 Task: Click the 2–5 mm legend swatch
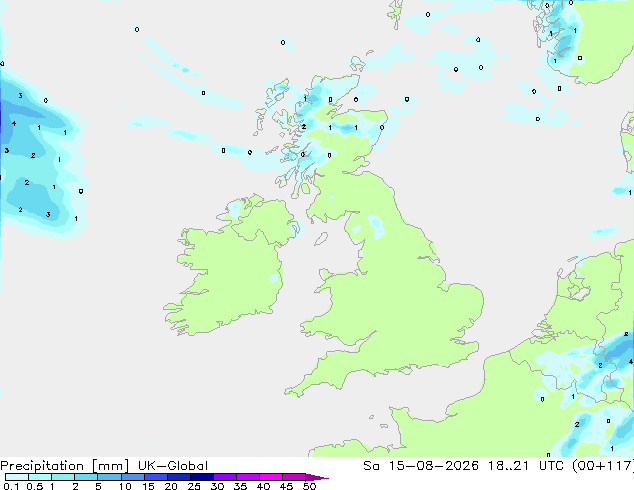click(x=86, y=477)
